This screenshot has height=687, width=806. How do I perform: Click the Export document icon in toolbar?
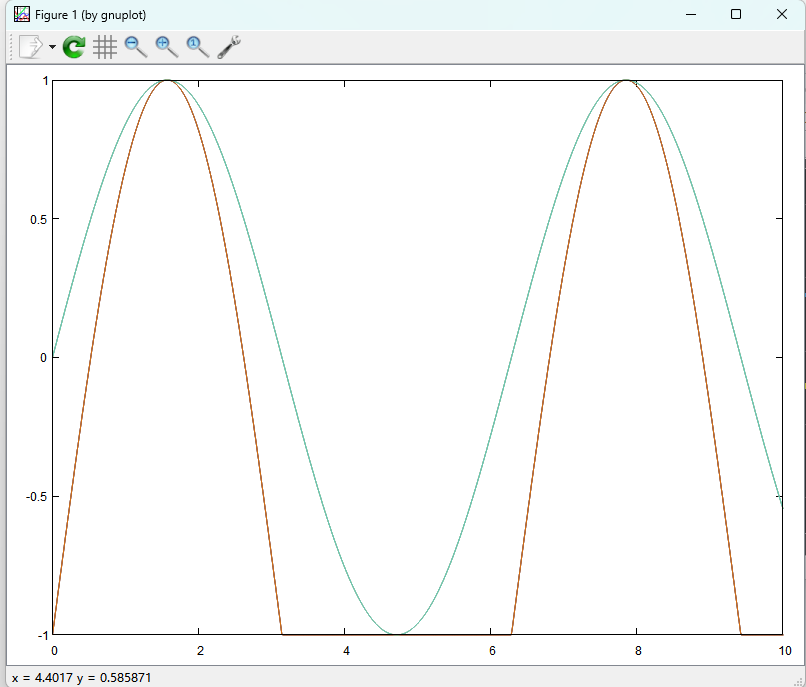(x=30, y=47)
